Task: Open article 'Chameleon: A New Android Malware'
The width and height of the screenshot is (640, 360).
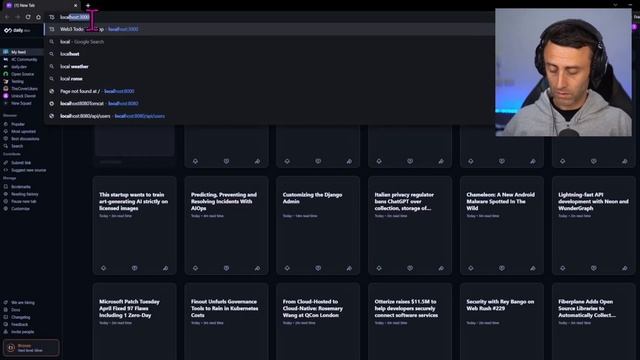Action: tap(500, 201)
